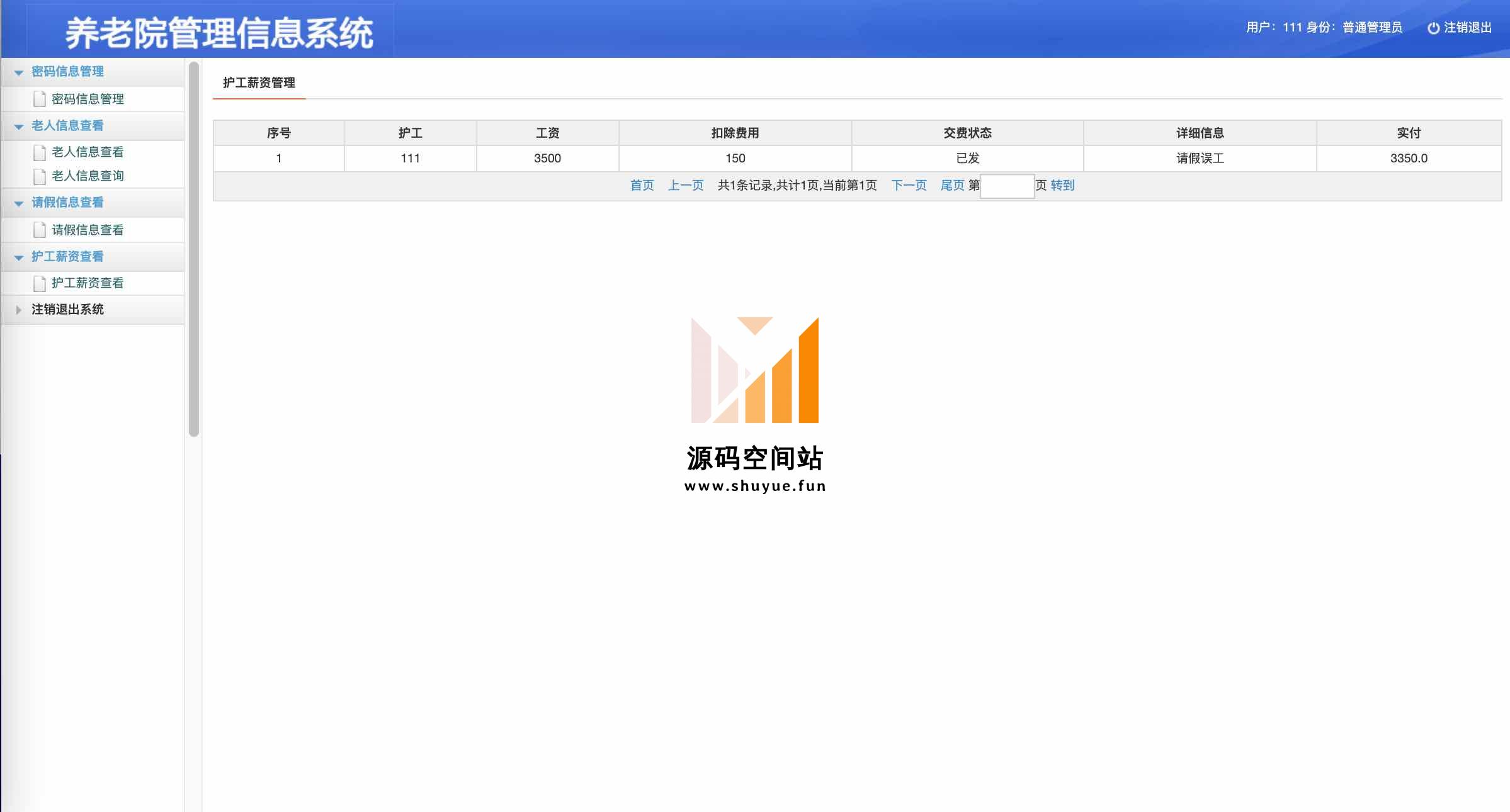
Task: Open 请假信息查看 sub-item in sidebar
Action: [88, 230]
